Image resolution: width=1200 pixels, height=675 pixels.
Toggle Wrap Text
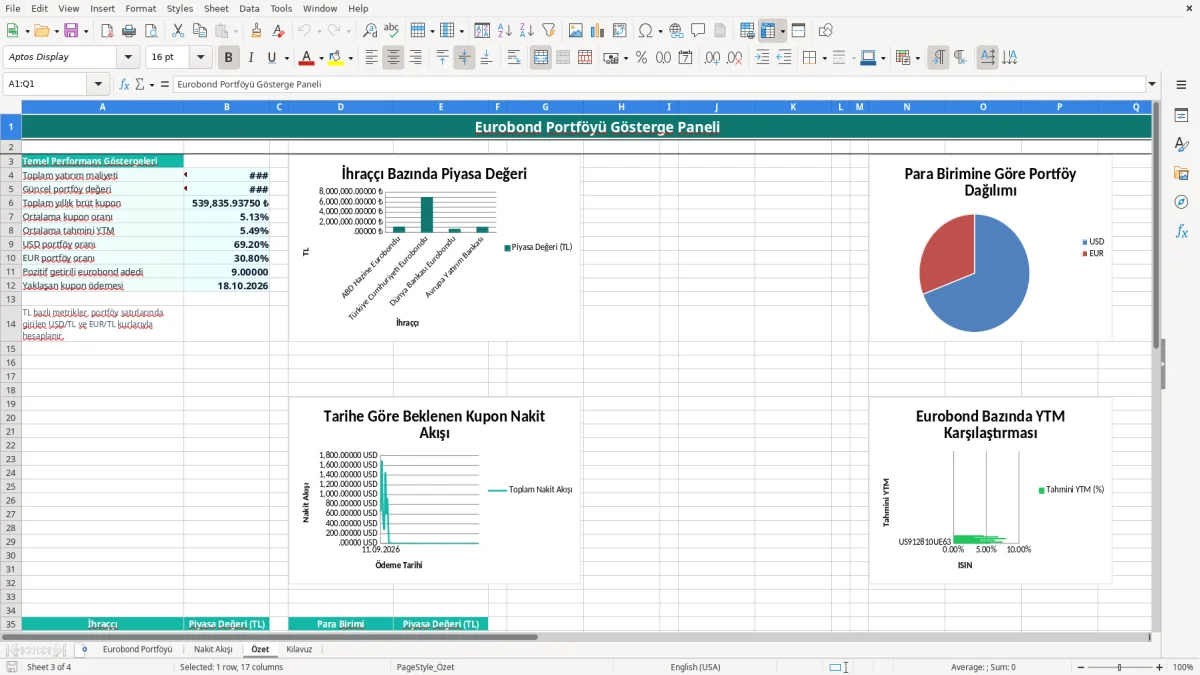(x=514, y=57)
